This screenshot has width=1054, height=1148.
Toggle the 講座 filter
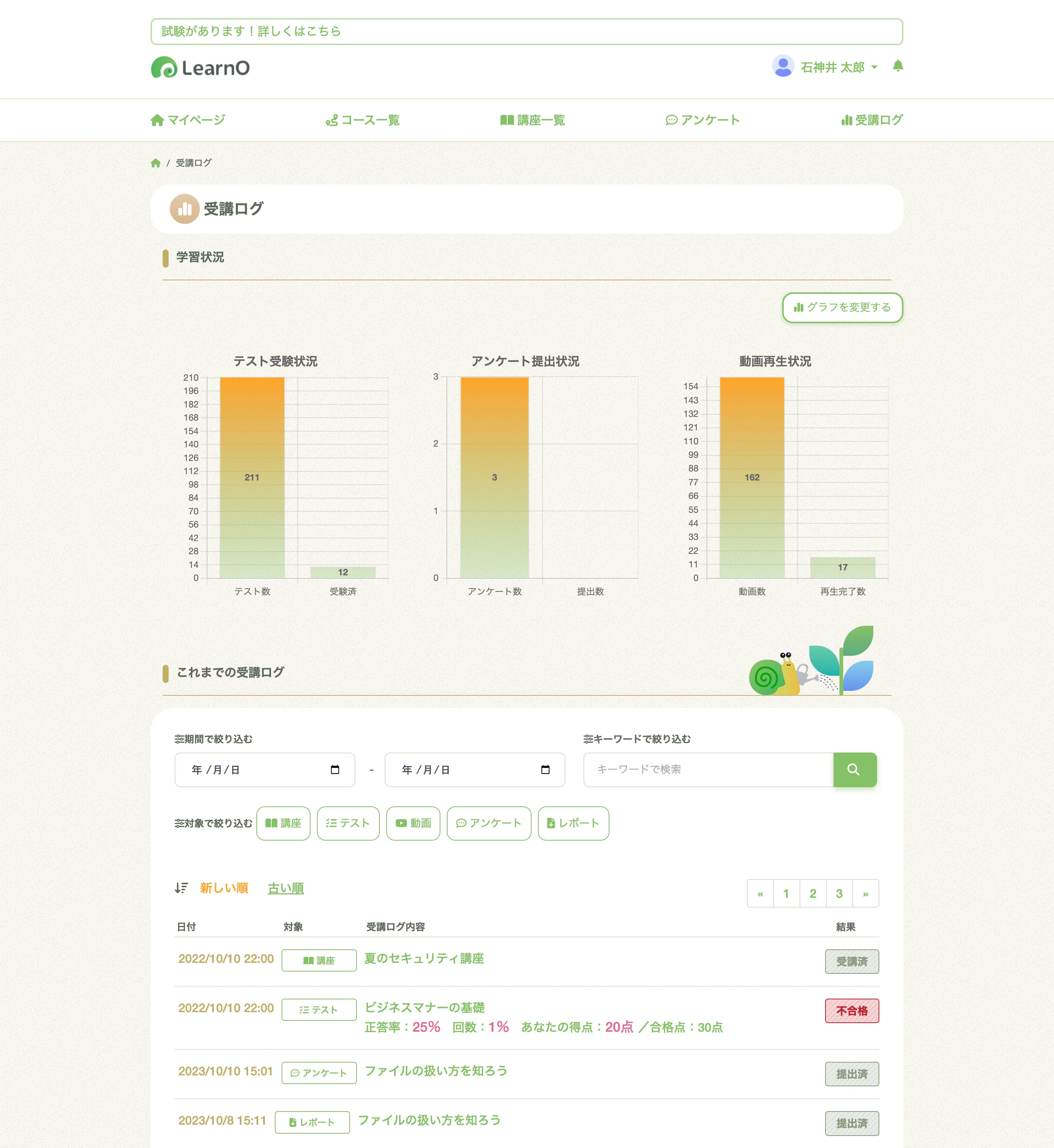(283, 823)
